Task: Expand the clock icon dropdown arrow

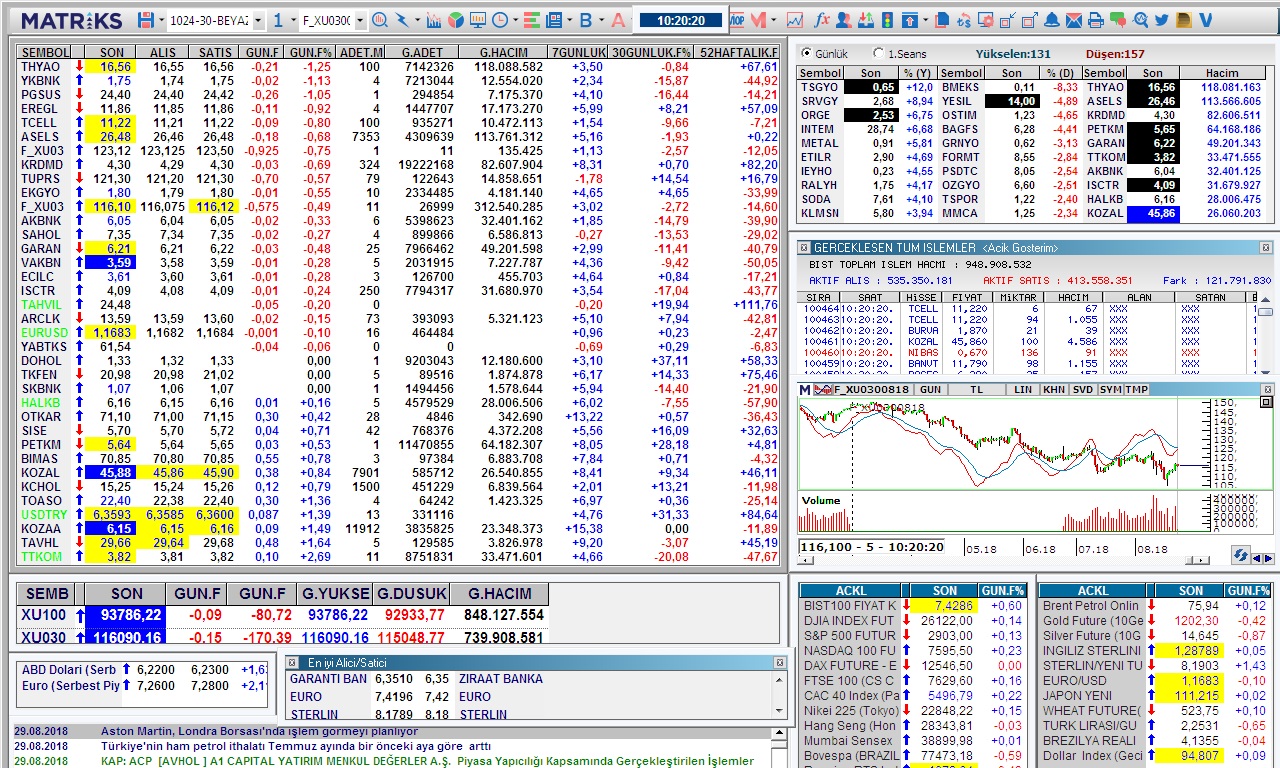Action: (x=515, y=20)
